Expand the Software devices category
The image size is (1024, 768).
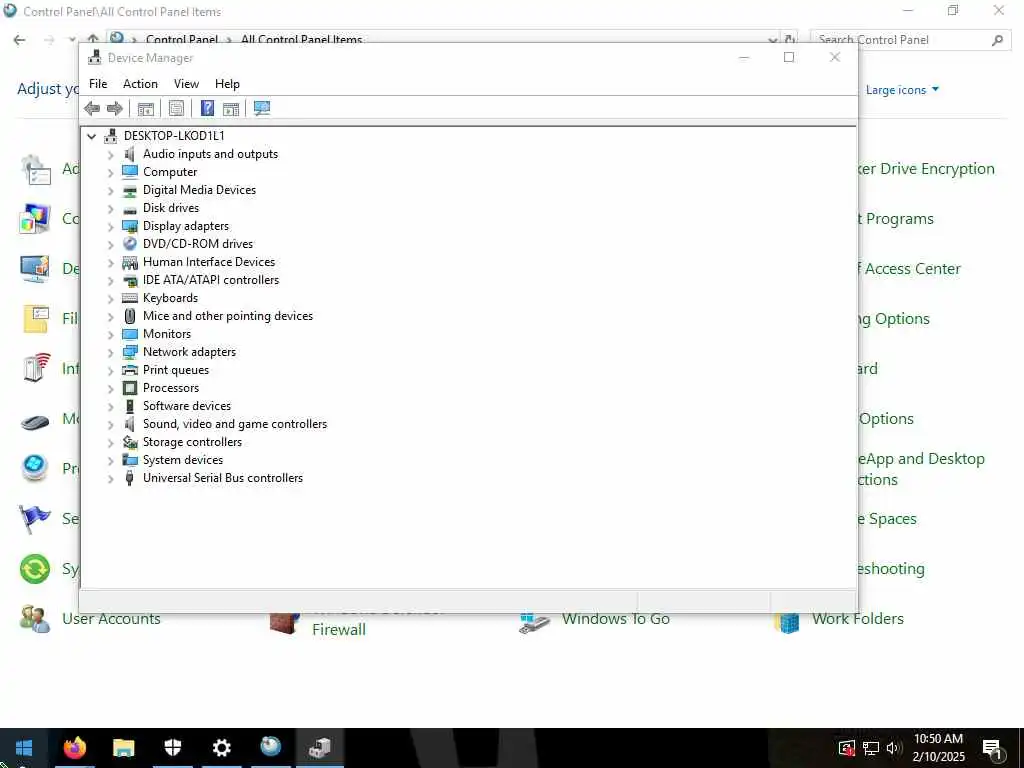[110, 406]
